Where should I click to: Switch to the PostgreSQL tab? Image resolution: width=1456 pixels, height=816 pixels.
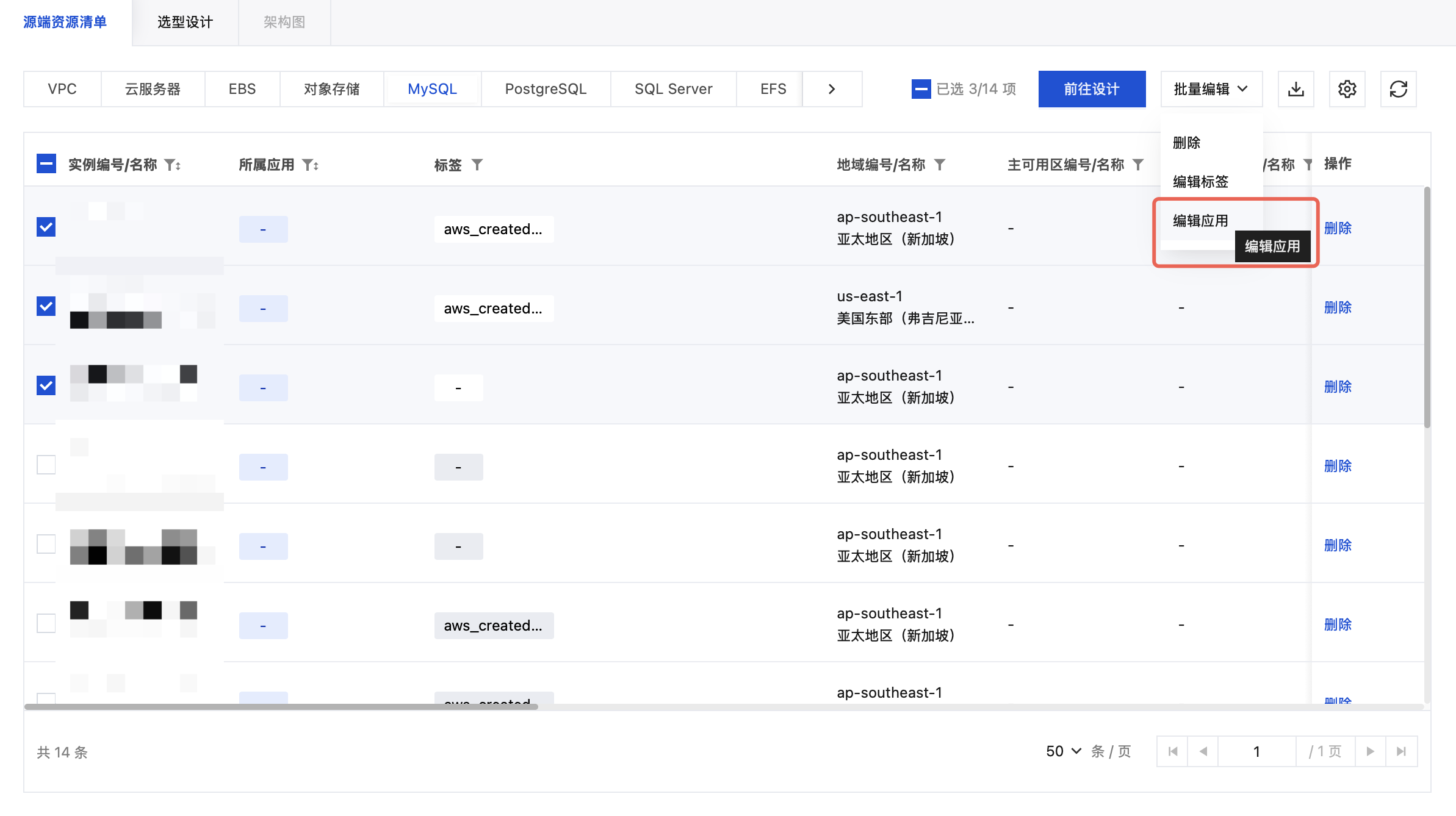(546, 89)
